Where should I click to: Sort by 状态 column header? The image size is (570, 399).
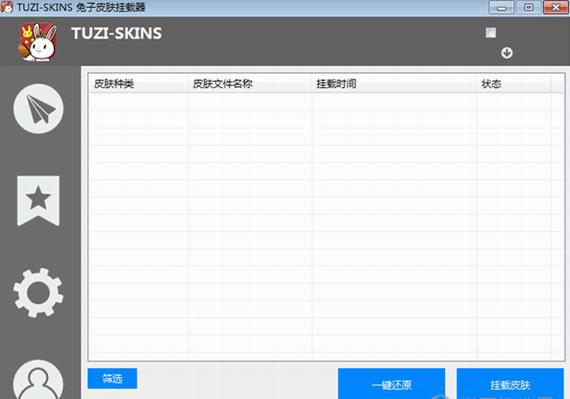pyautogui.click(x=513, y=84)
